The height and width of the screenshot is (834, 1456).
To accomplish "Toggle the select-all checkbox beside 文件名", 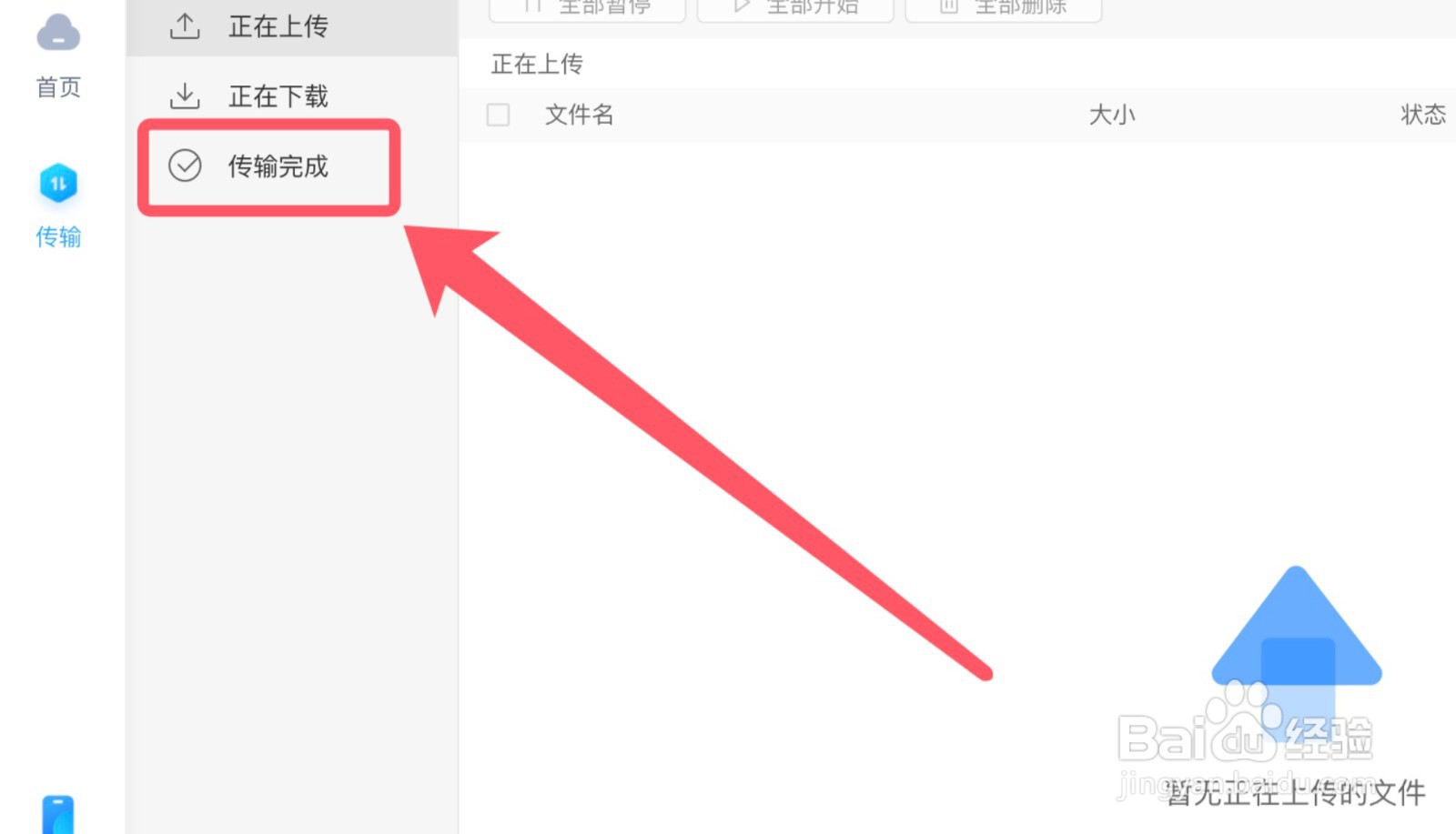I will 498,115.
